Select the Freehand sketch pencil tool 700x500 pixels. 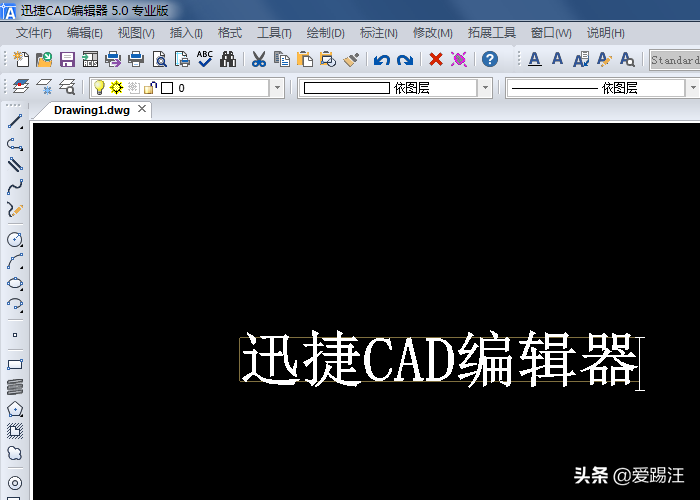click(15, 209)
